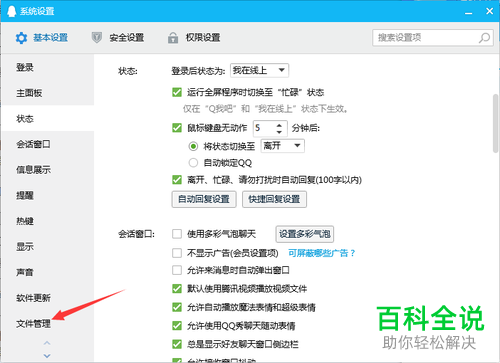Image resolution: width=500 pixels, height=363 pixels.
Task: Toggle 默认使用腾讯视频播放视频文件 checkbox
Action: click(x=177, y=288)
